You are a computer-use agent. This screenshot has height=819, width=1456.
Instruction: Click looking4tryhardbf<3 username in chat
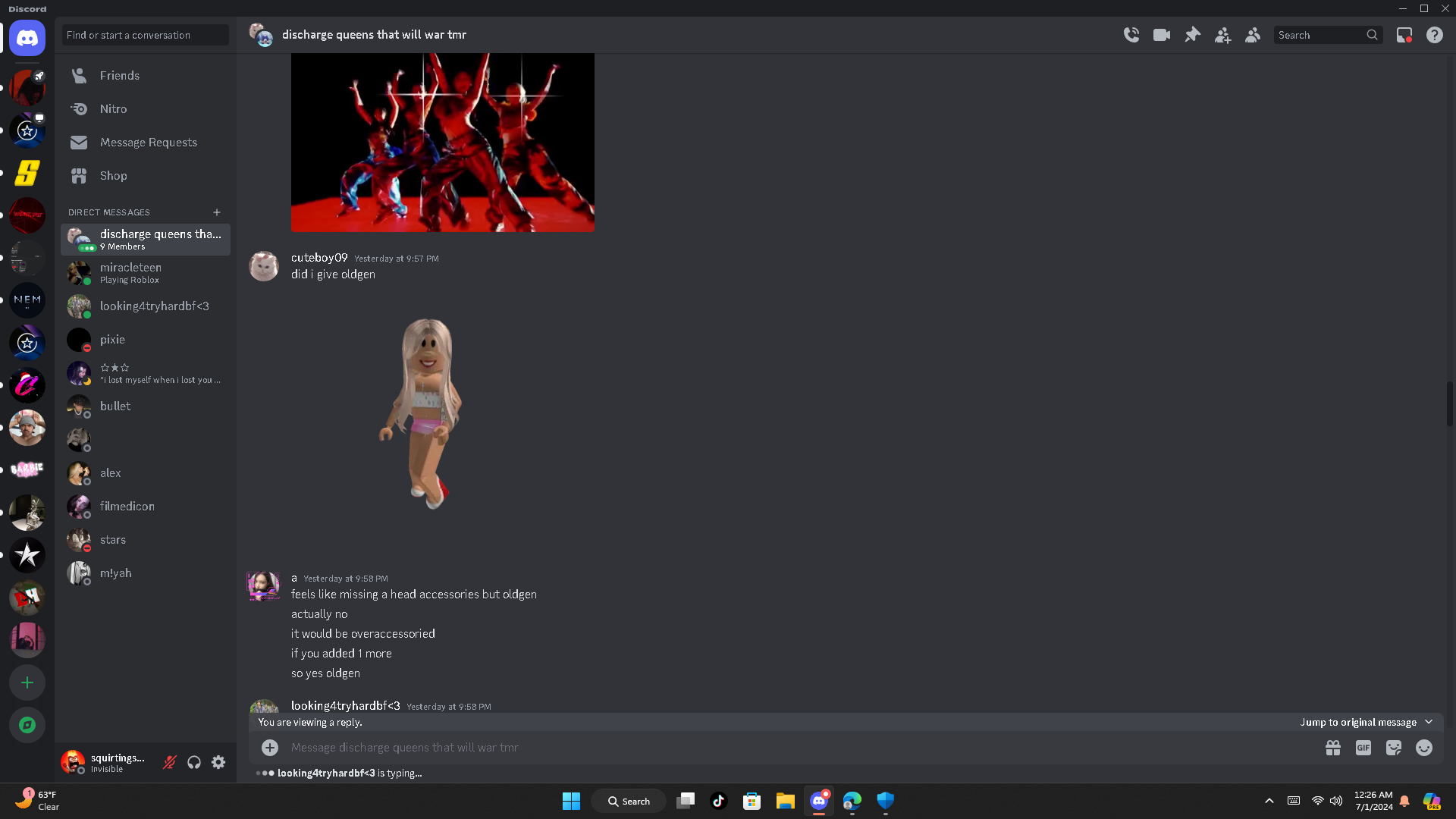pyautogui.click(x=346, y=706)
